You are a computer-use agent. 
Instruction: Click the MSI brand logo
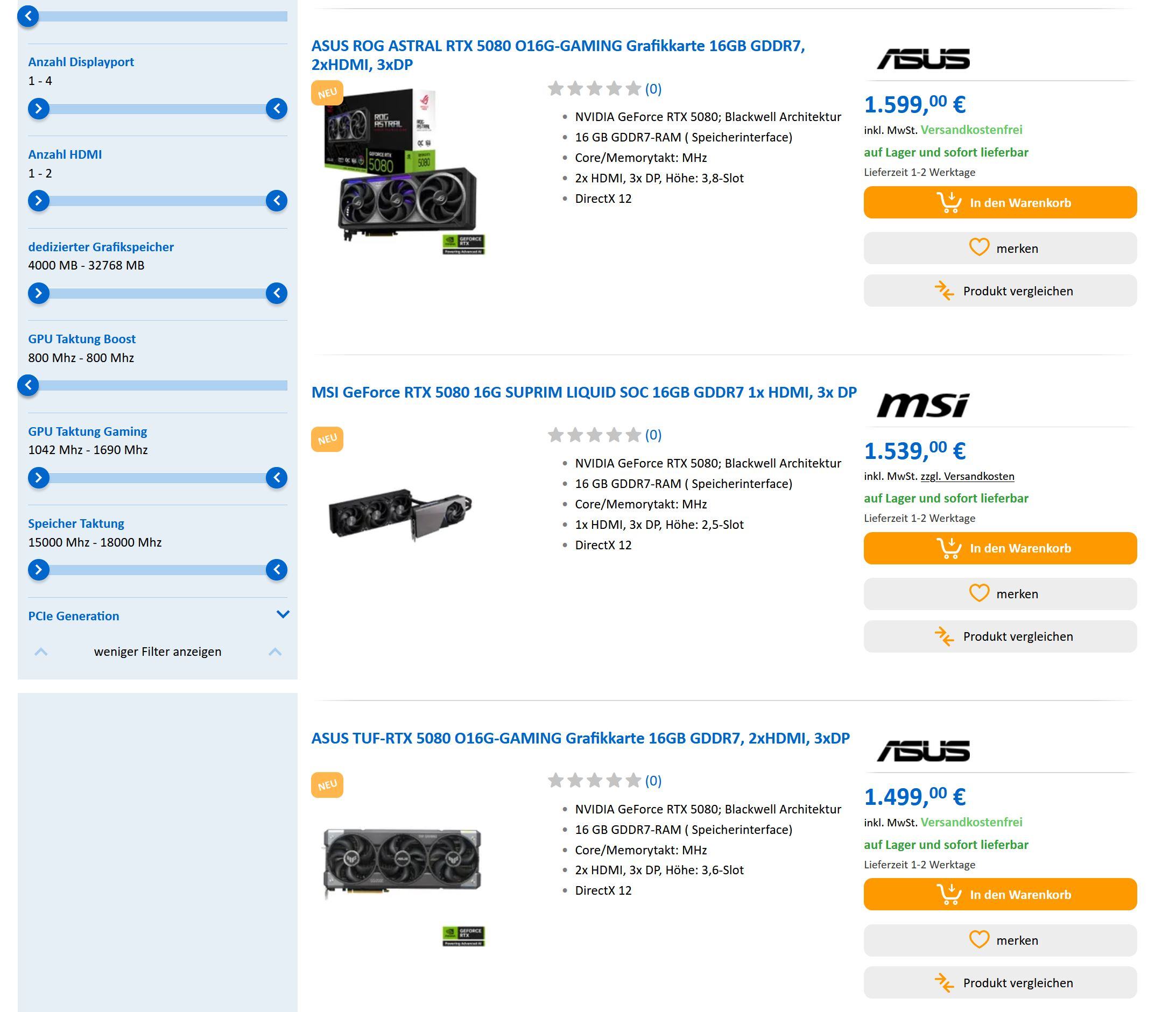click(923, 405)
